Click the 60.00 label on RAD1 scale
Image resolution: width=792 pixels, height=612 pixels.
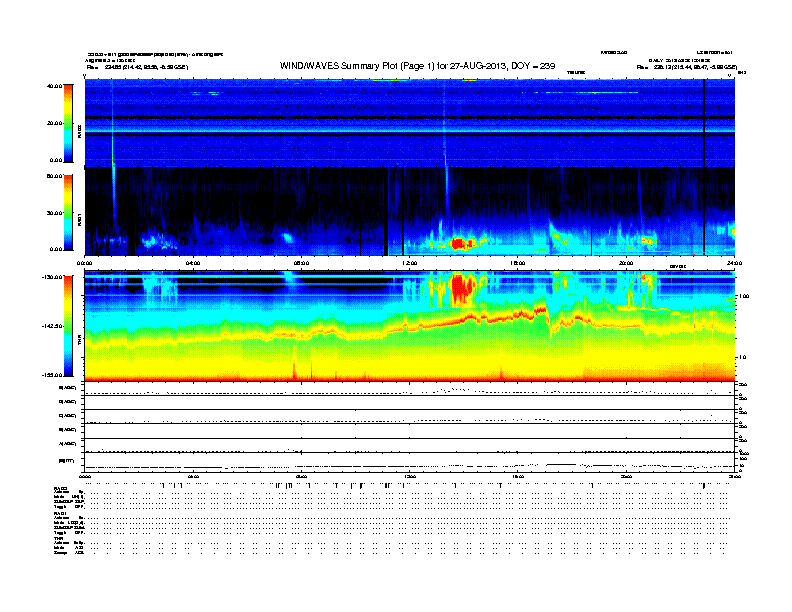54,176
